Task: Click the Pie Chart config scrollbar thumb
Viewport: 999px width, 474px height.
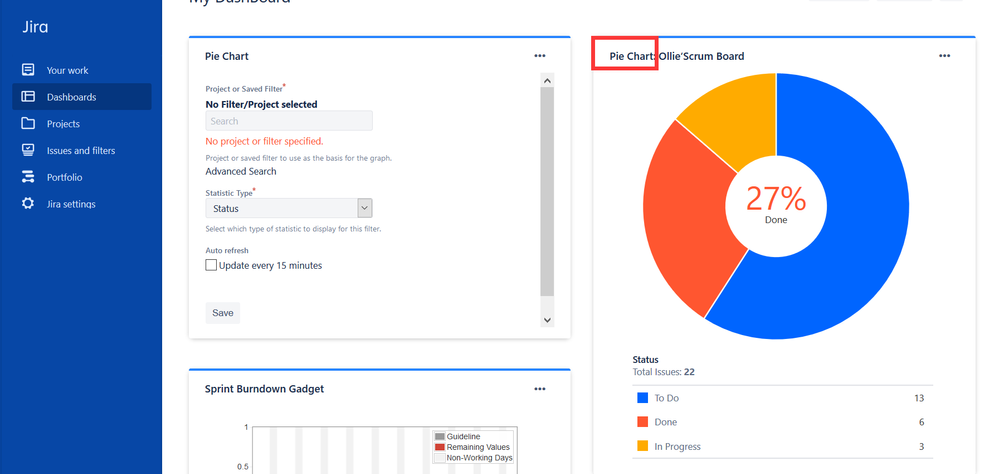Action: click(547, 191)
